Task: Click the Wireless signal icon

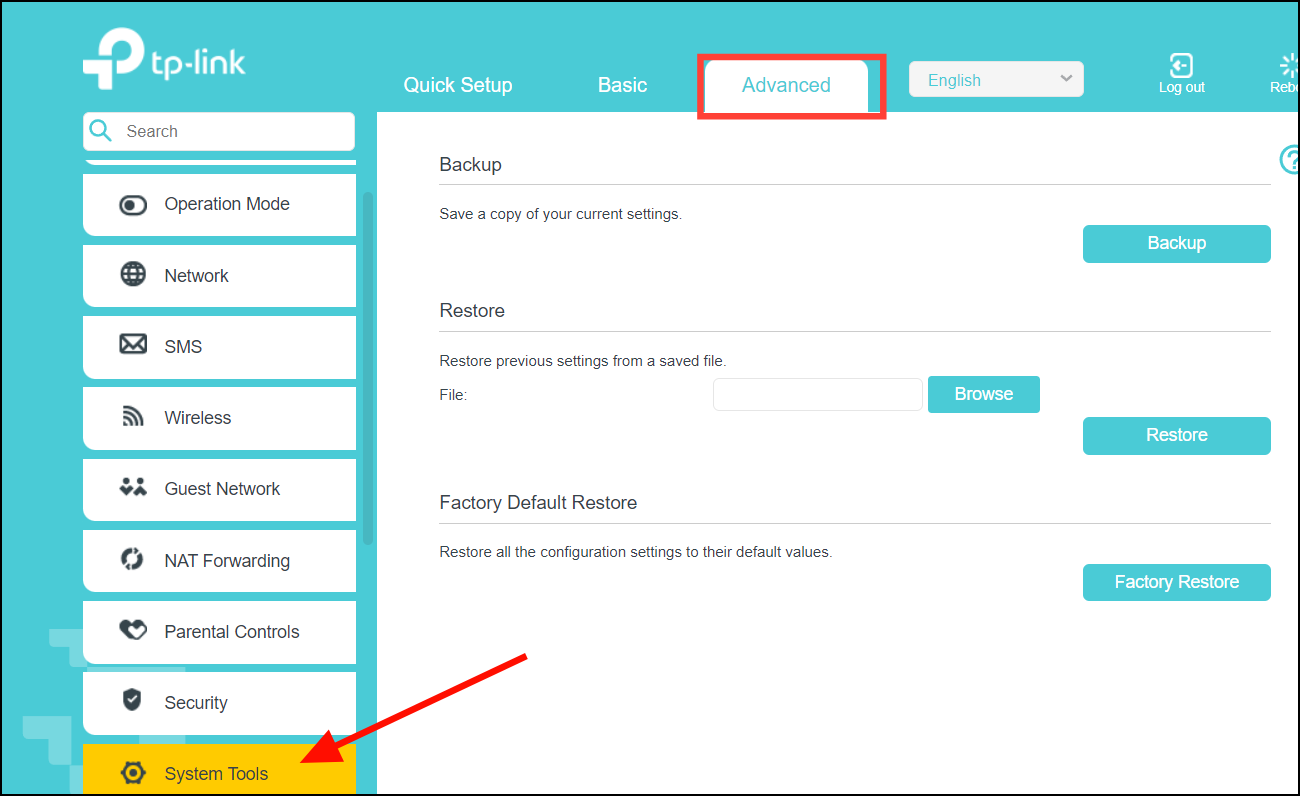Action: point(133,417)
